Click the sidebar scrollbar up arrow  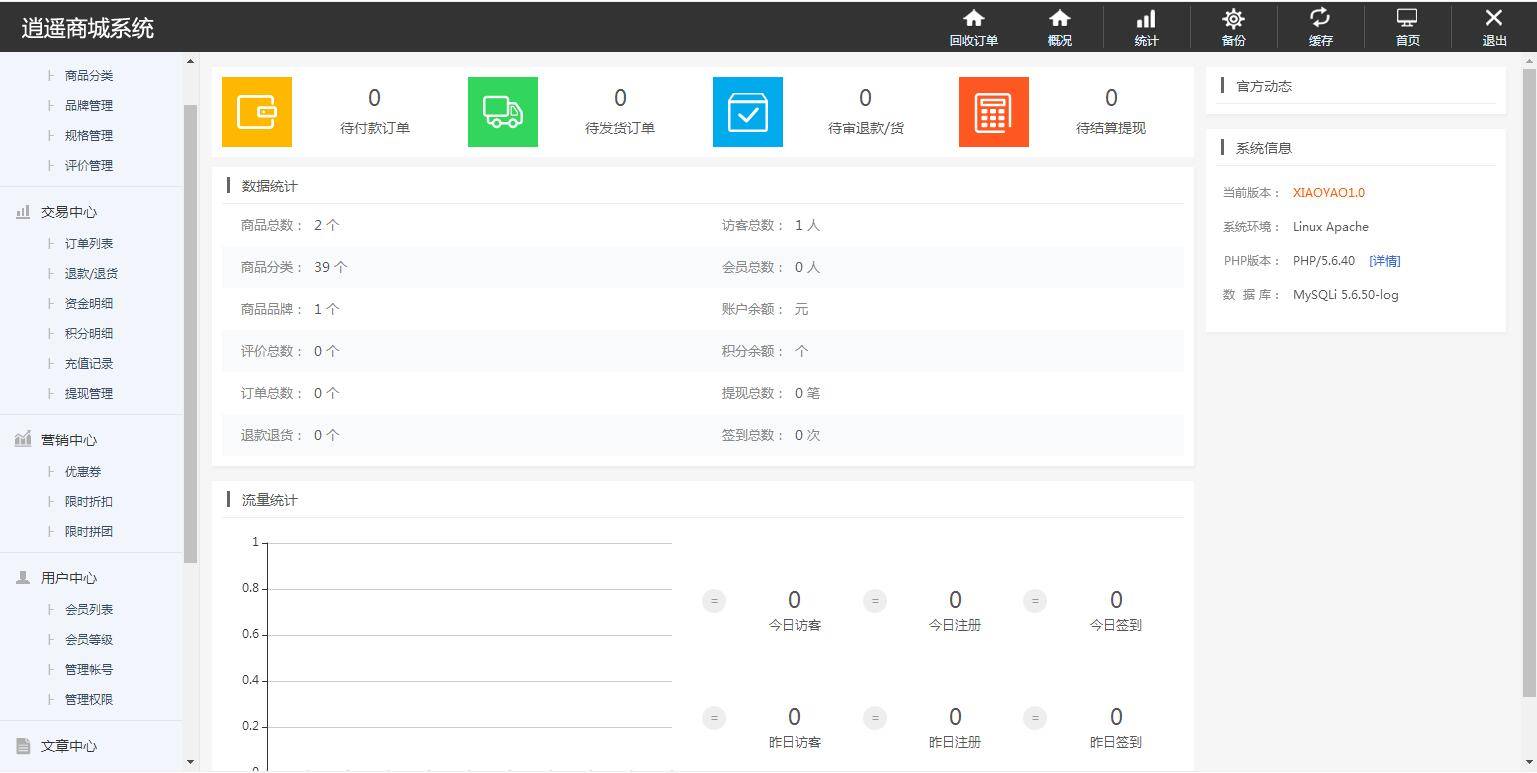coord(189,60)
